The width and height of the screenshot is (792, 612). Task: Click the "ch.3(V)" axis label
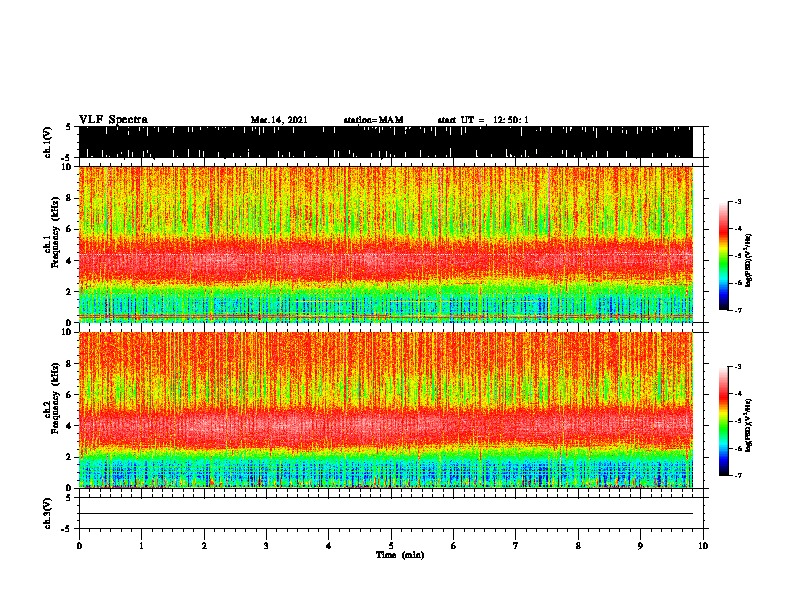pos(47,513)
